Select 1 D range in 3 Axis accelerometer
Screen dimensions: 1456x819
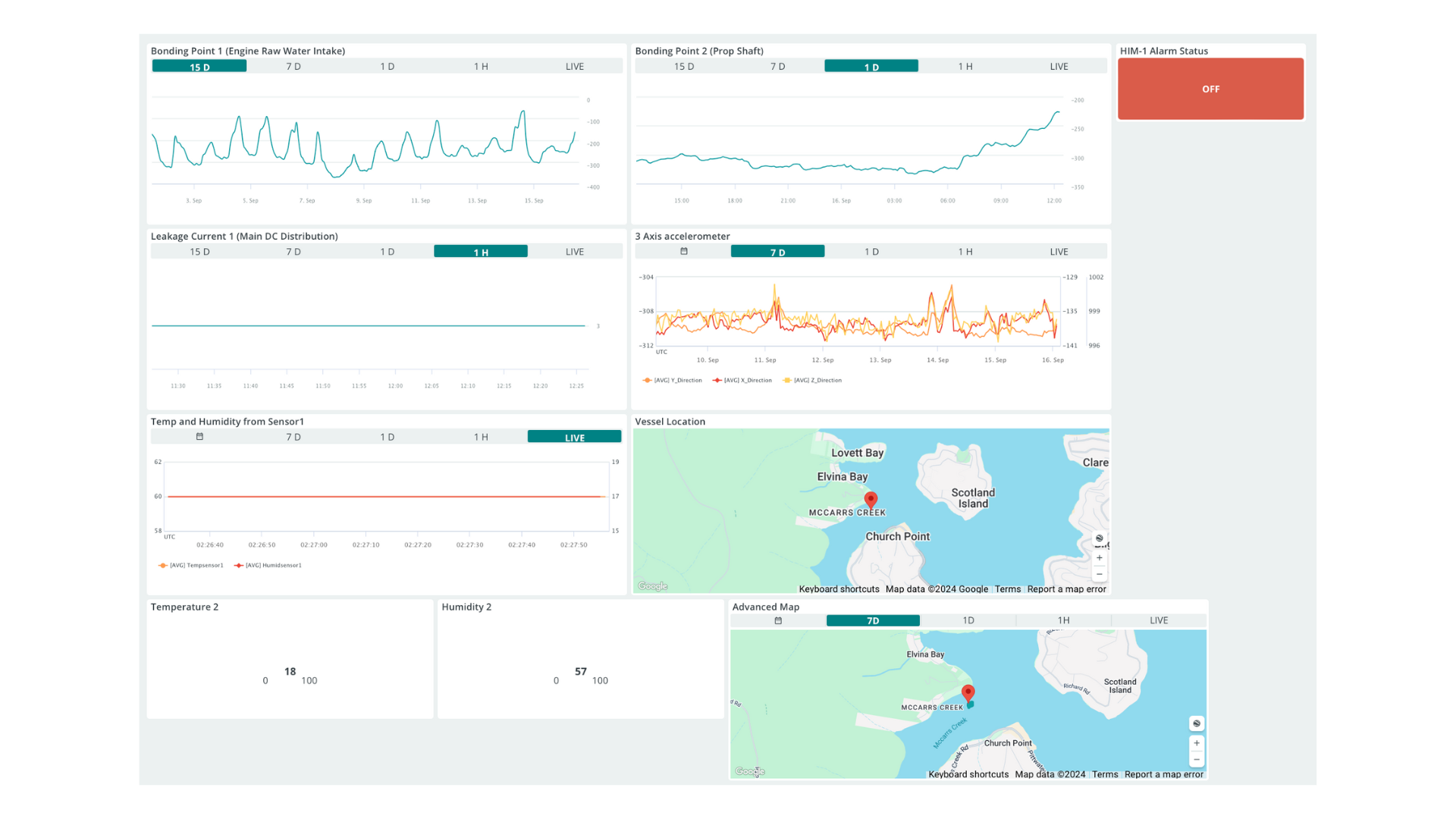(871, 252)
